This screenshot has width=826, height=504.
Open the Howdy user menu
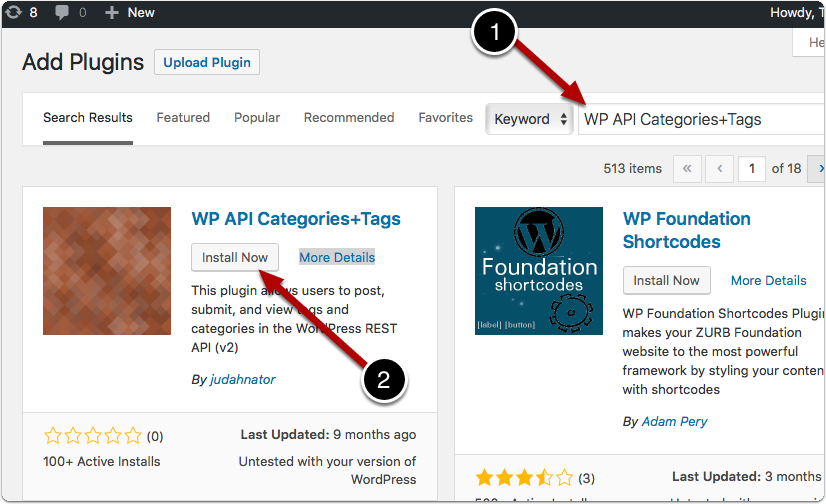[797, 13]
